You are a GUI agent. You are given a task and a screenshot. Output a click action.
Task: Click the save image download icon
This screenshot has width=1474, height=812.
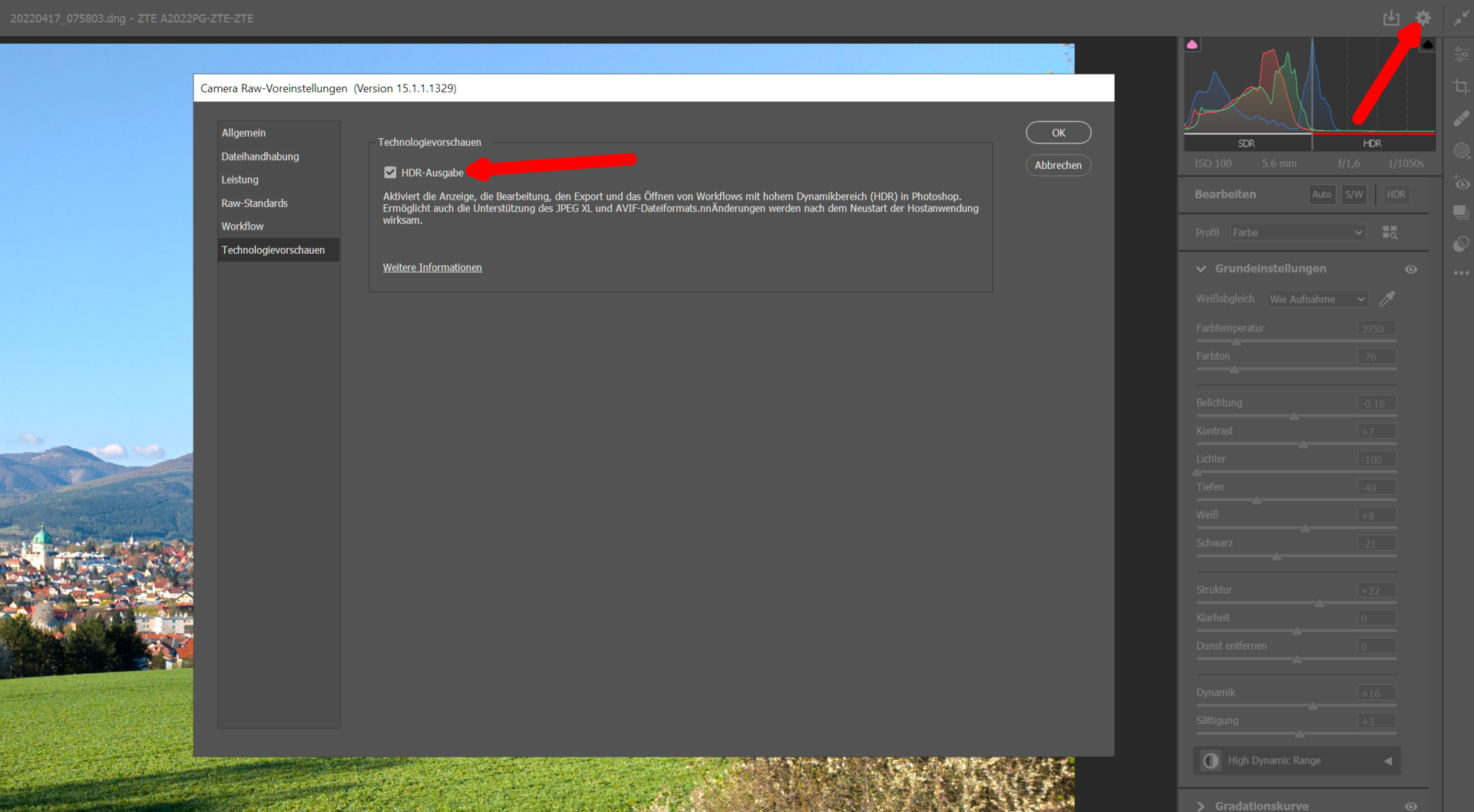(x=1390, y=18)
